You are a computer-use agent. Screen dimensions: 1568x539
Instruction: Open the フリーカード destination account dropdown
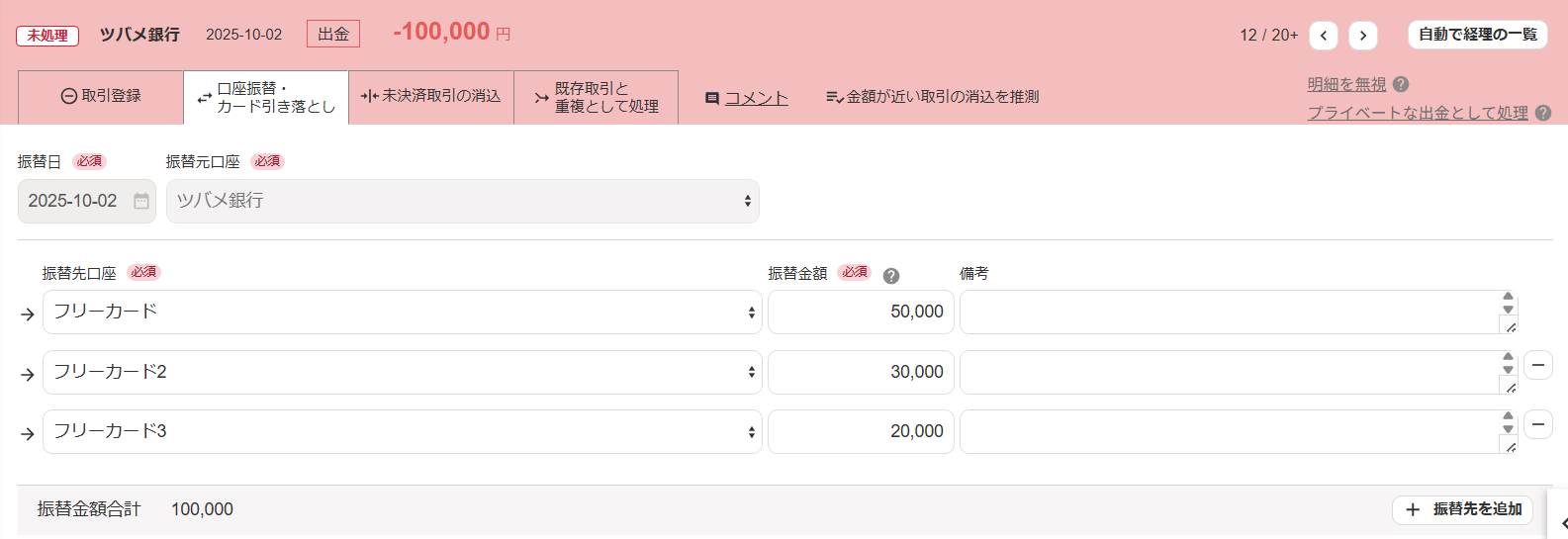403,312
